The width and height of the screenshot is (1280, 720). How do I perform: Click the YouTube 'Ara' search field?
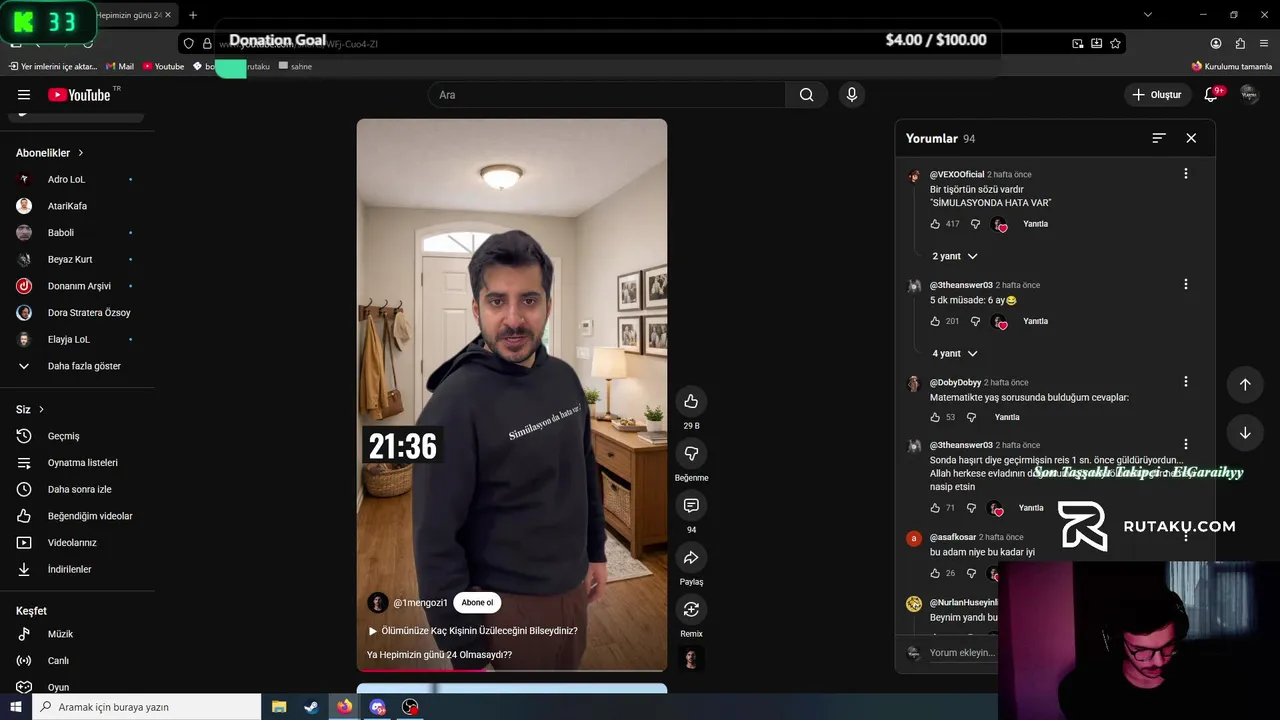[x=607, y=95]
